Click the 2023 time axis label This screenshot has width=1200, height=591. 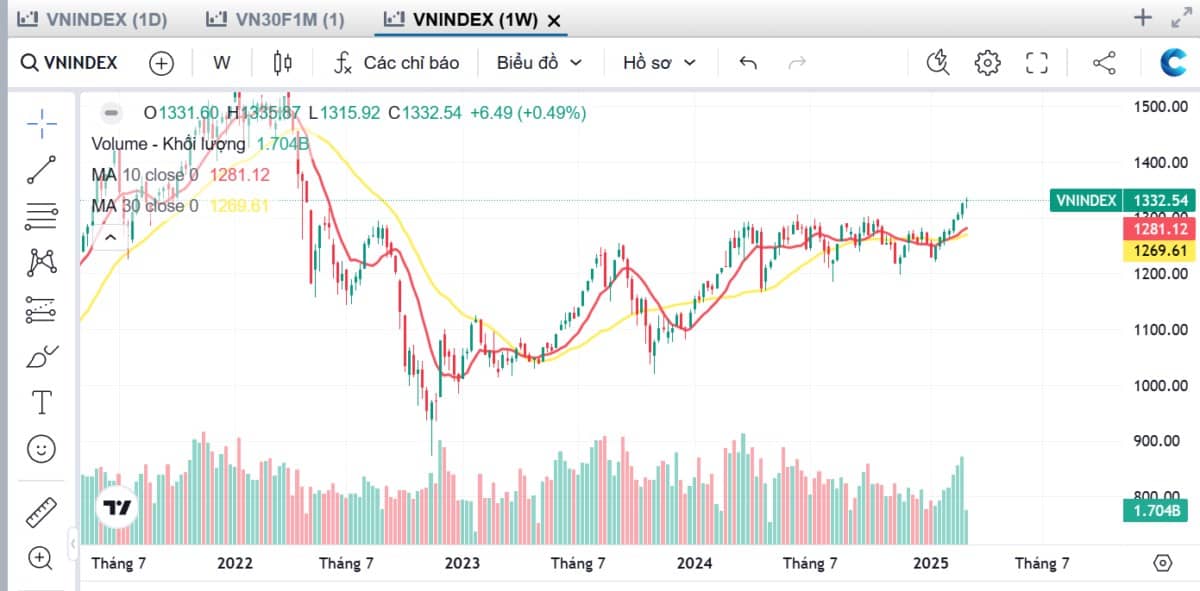click(x=462, y=563)
